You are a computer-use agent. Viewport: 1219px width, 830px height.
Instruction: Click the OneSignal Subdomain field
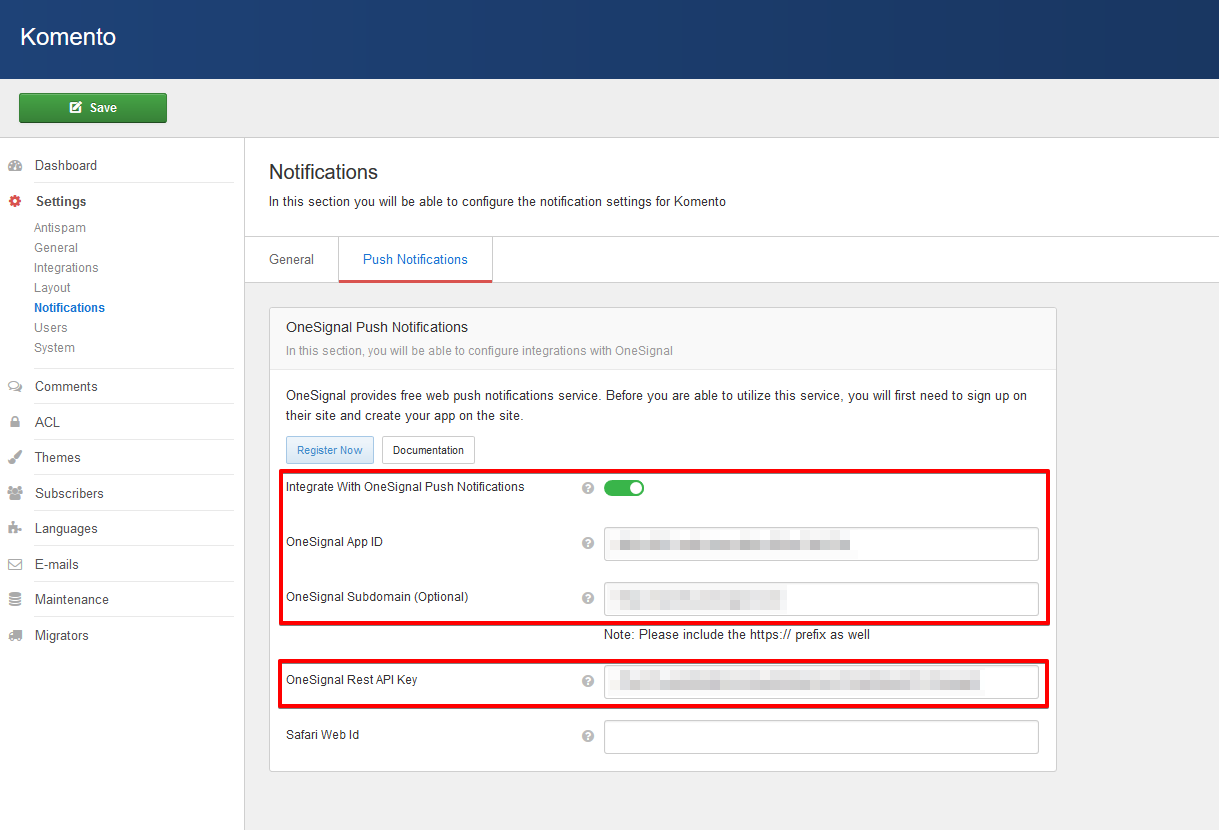(821, 599)
